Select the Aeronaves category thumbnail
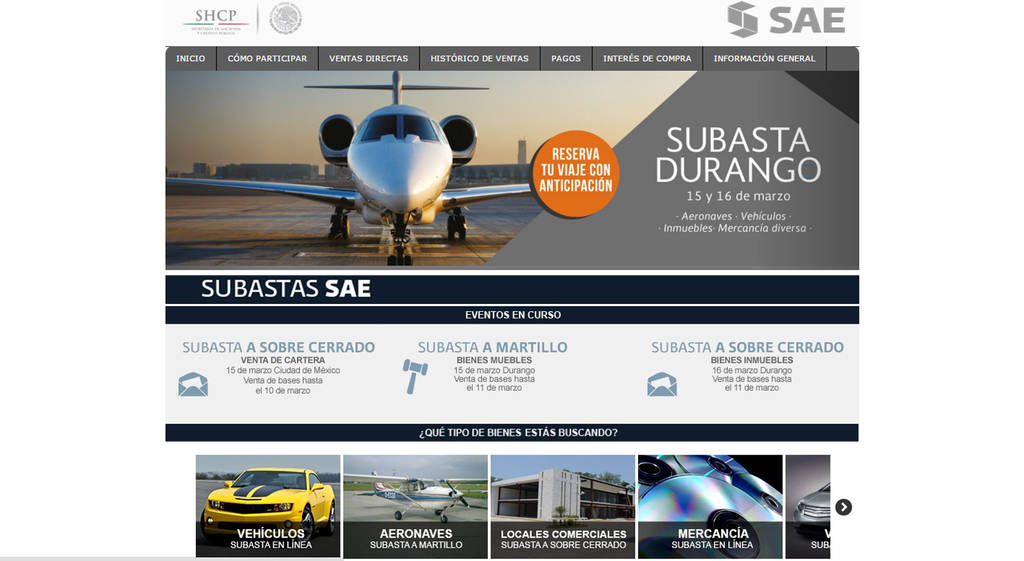 tap(415, 506)
